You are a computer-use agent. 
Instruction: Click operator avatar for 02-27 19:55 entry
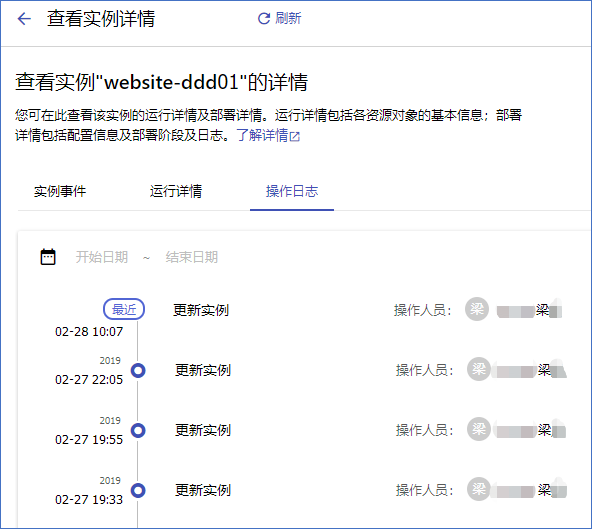(479, 429)
